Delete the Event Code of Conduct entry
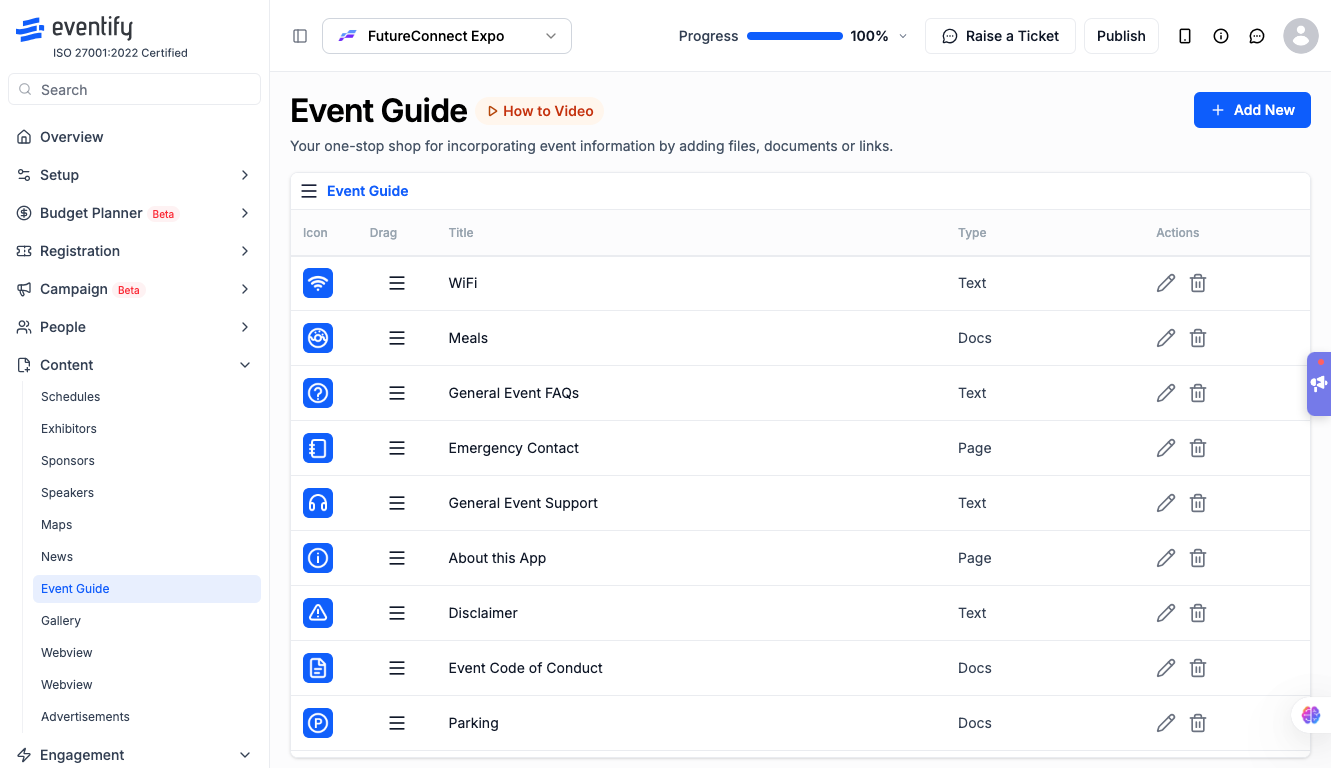Screen dimensions: 1331x768 click(1198, 668)
